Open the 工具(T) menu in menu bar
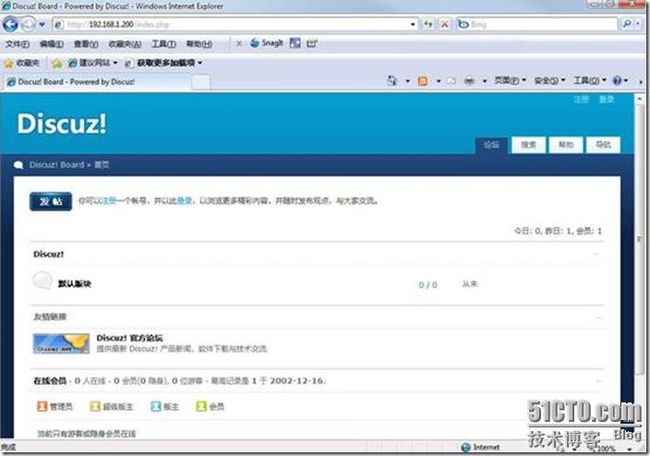Screen dimensions: 650x456 pyautogui.click(x=164, y=44)
